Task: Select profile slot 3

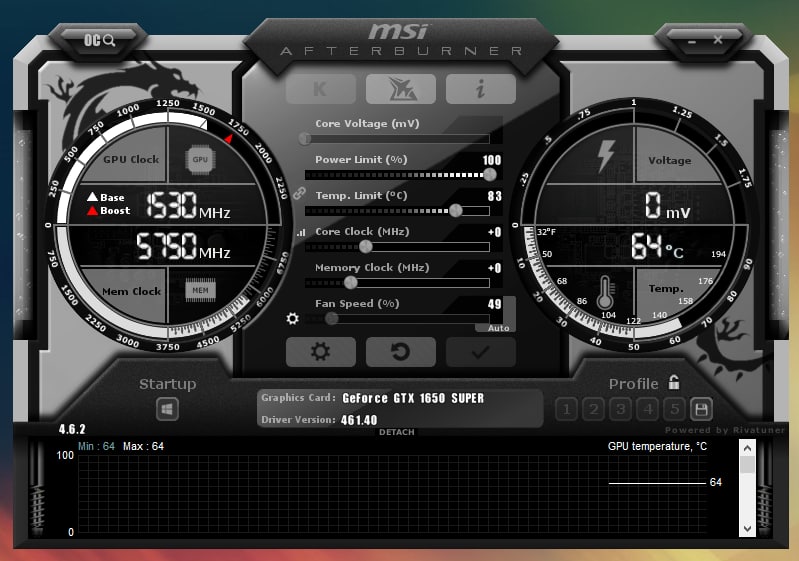Action: tap(621, 409)
